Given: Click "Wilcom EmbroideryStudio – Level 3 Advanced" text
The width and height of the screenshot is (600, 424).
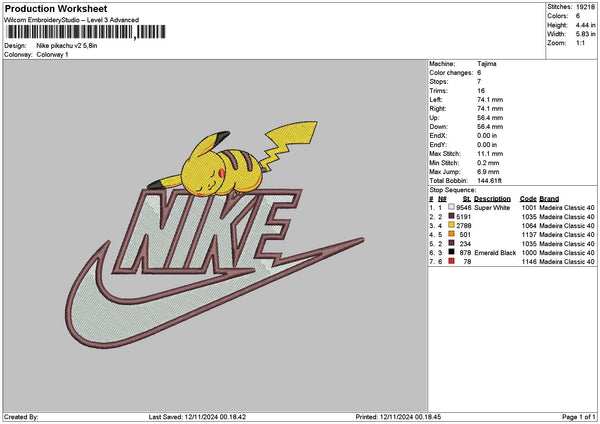Looking at the screenshot, I should coord(72,20).
